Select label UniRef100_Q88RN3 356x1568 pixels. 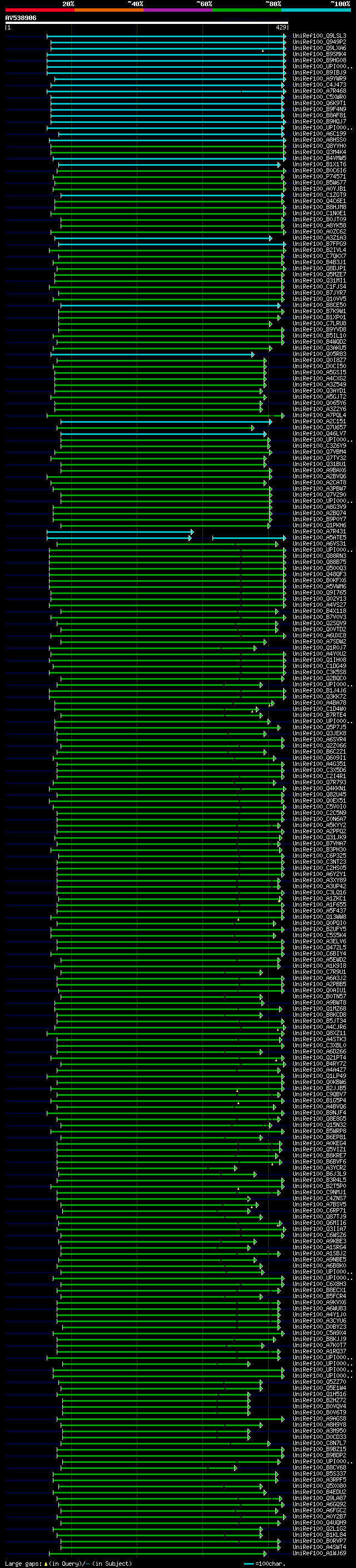[x=319, y=556]
